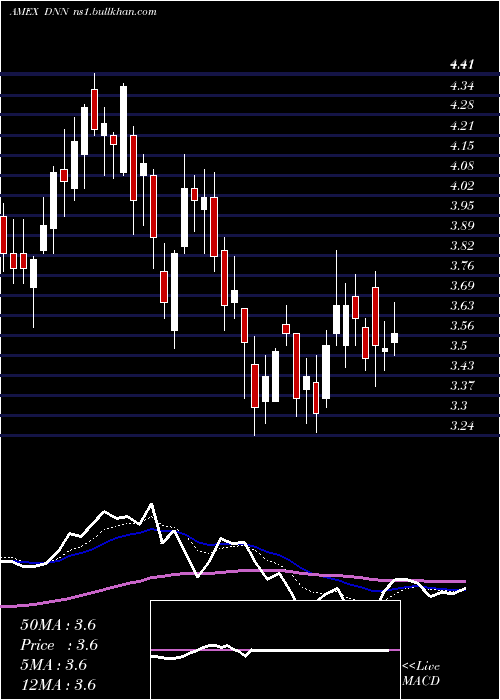Image resolution: width=500 pixels, height=700 pixels.
Task: Click the 3.89 price axis label
Action: click(462, 225)
